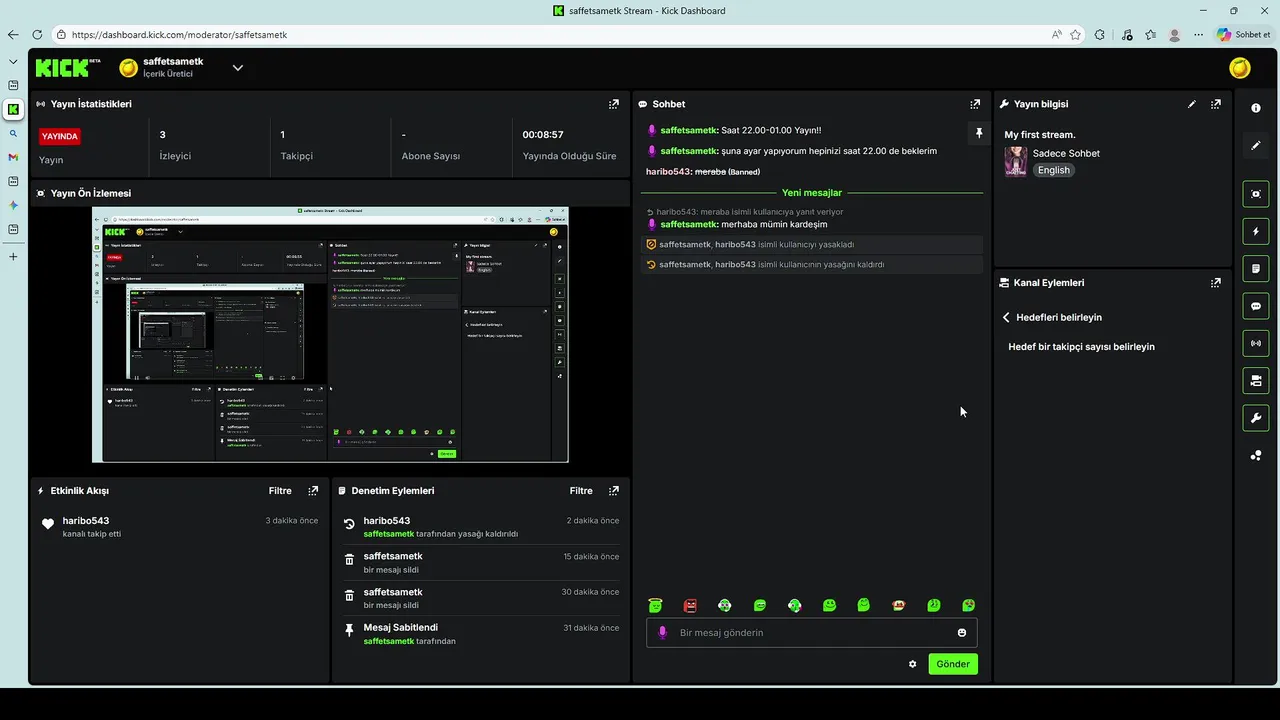Click the three-dots icon at sidebar bottom

(1256, 455)
